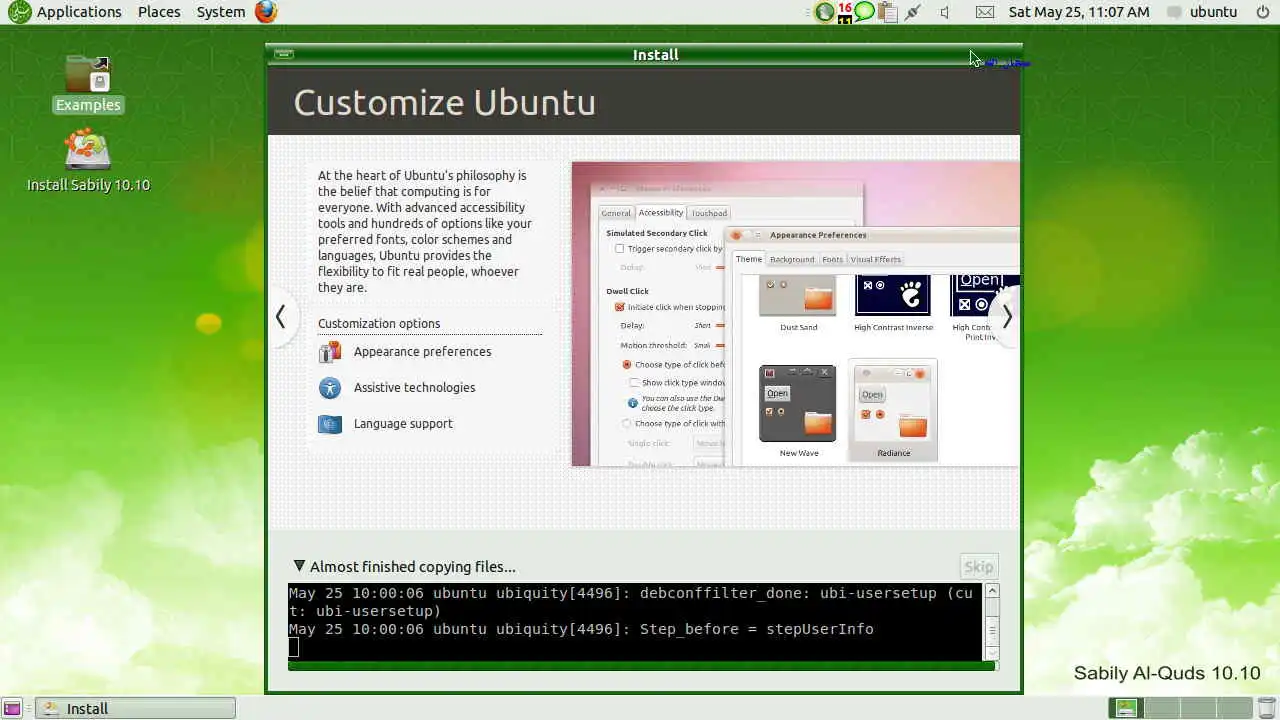Open the ubuntu user menu
The width and height of the screenshot is (1280, 720).
point(1203,12)
